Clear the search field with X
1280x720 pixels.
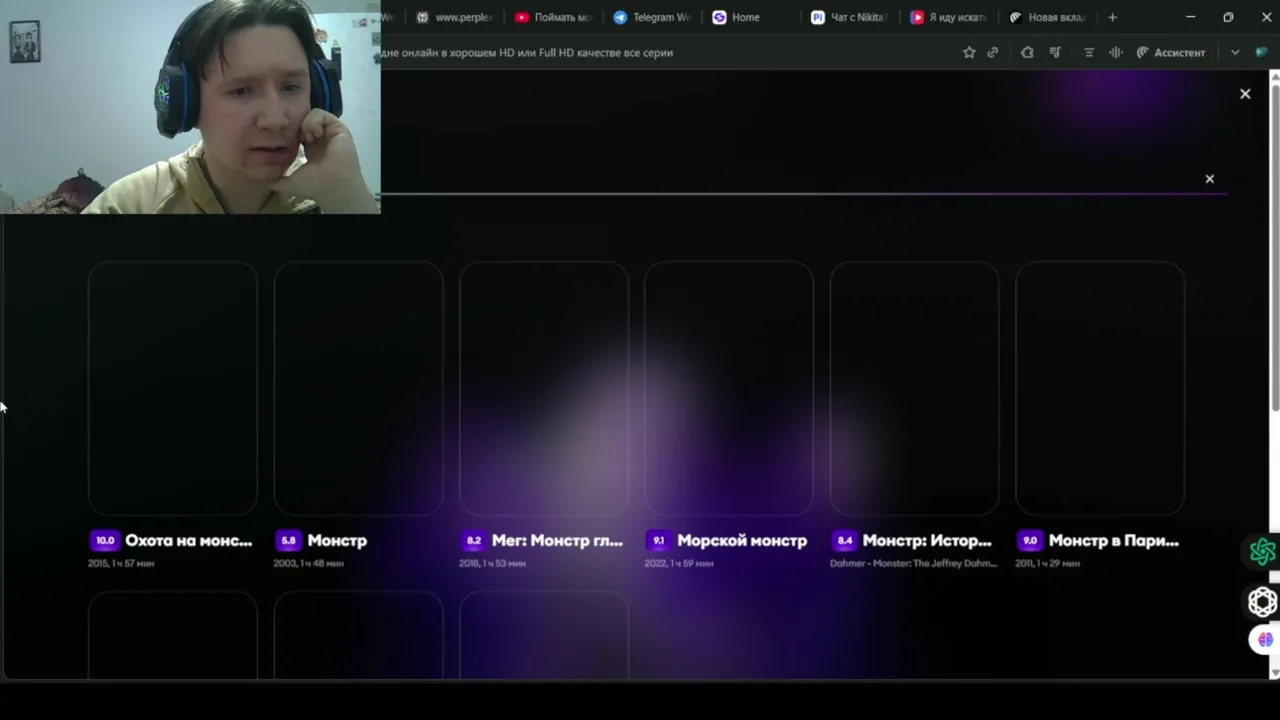(x=1210, y=179)
